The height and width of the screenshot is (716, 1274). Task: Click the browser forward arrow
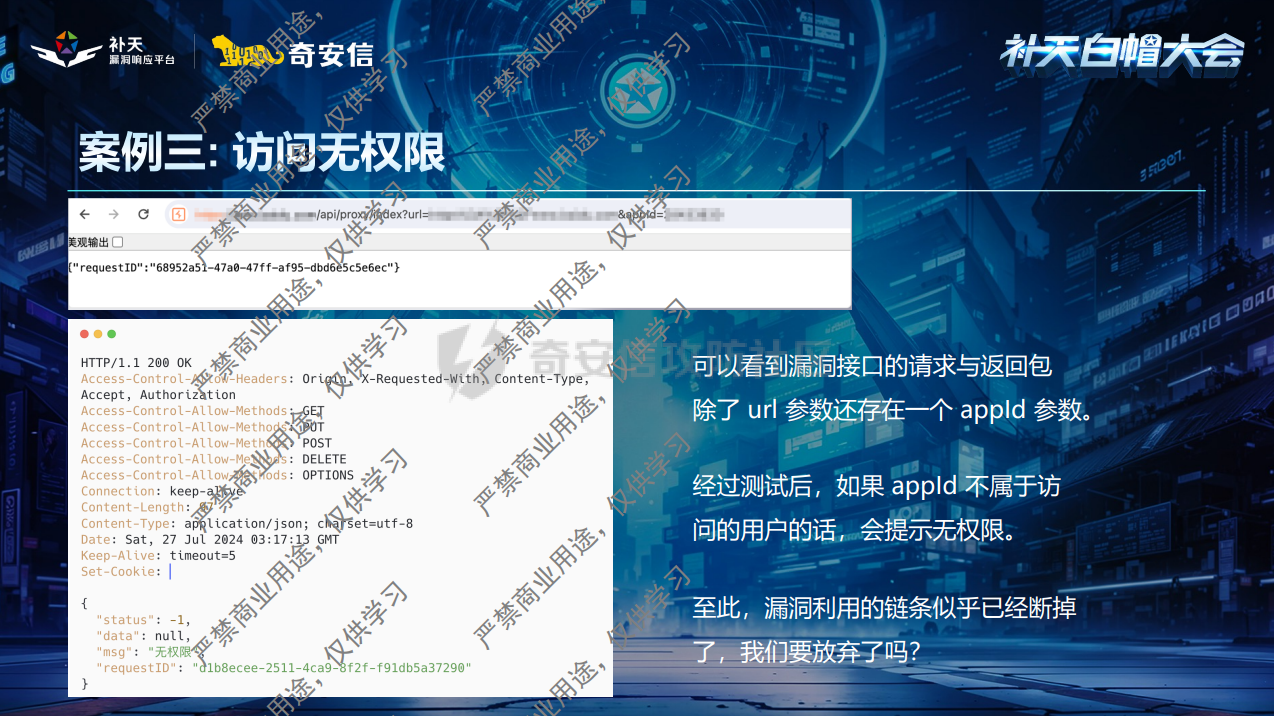point(114,214)
